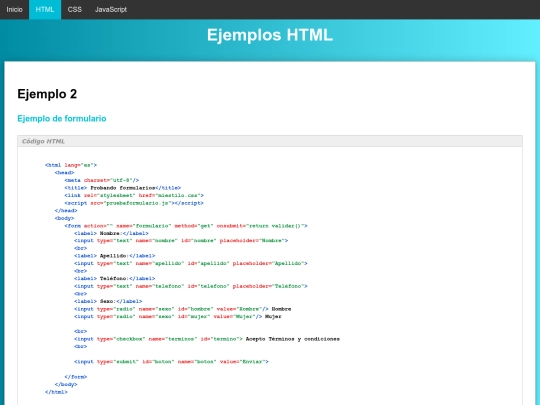Click the html lang="es" code line
This screenshot has width=540, height=405.
pos(71,165)
